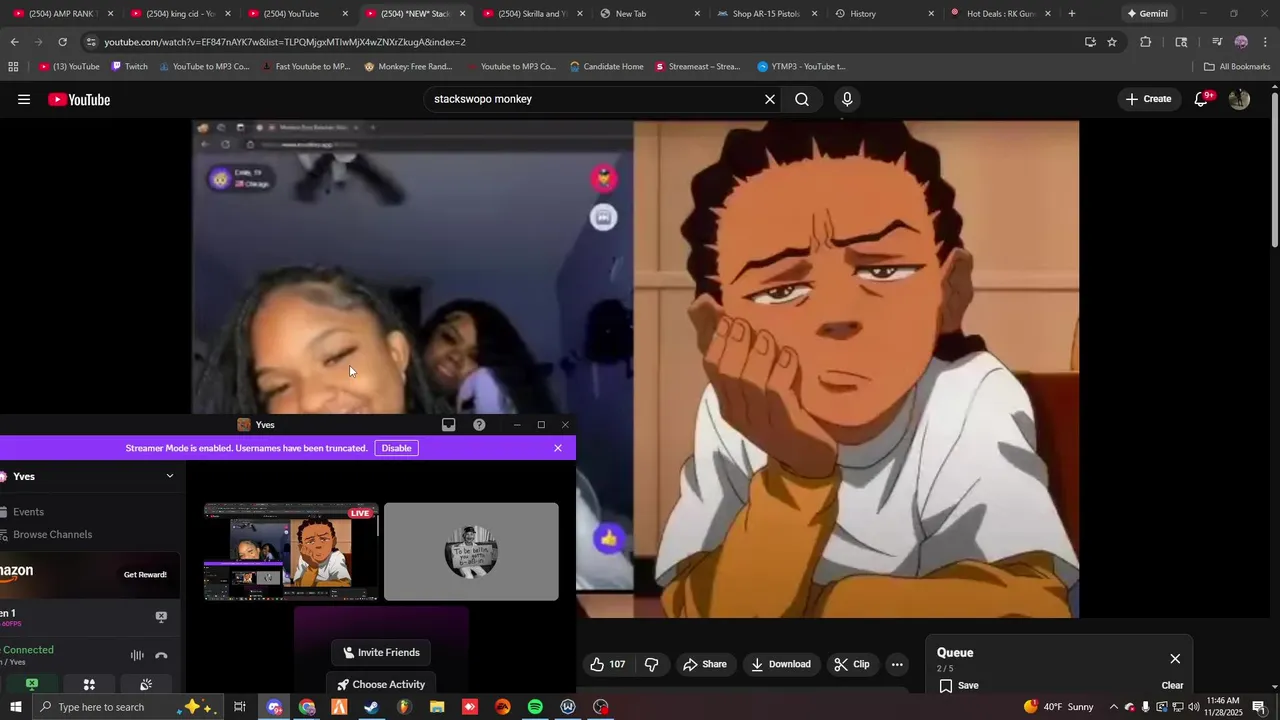Viewport: 1280px width, 720px height.
Task: Expand the Yves server dropdown
Action: pyautogui.click(x=170, y=476)
